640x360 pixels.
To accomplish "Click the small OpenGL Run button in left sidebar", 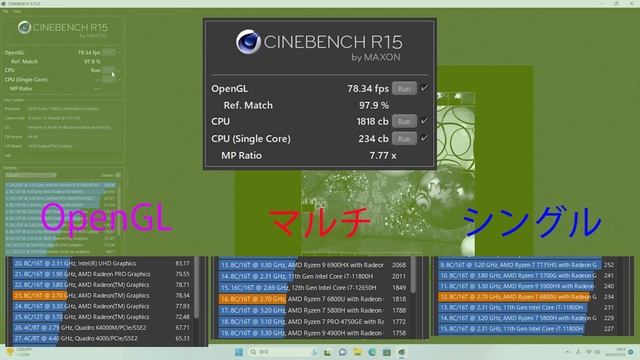I will coord(109,52).
